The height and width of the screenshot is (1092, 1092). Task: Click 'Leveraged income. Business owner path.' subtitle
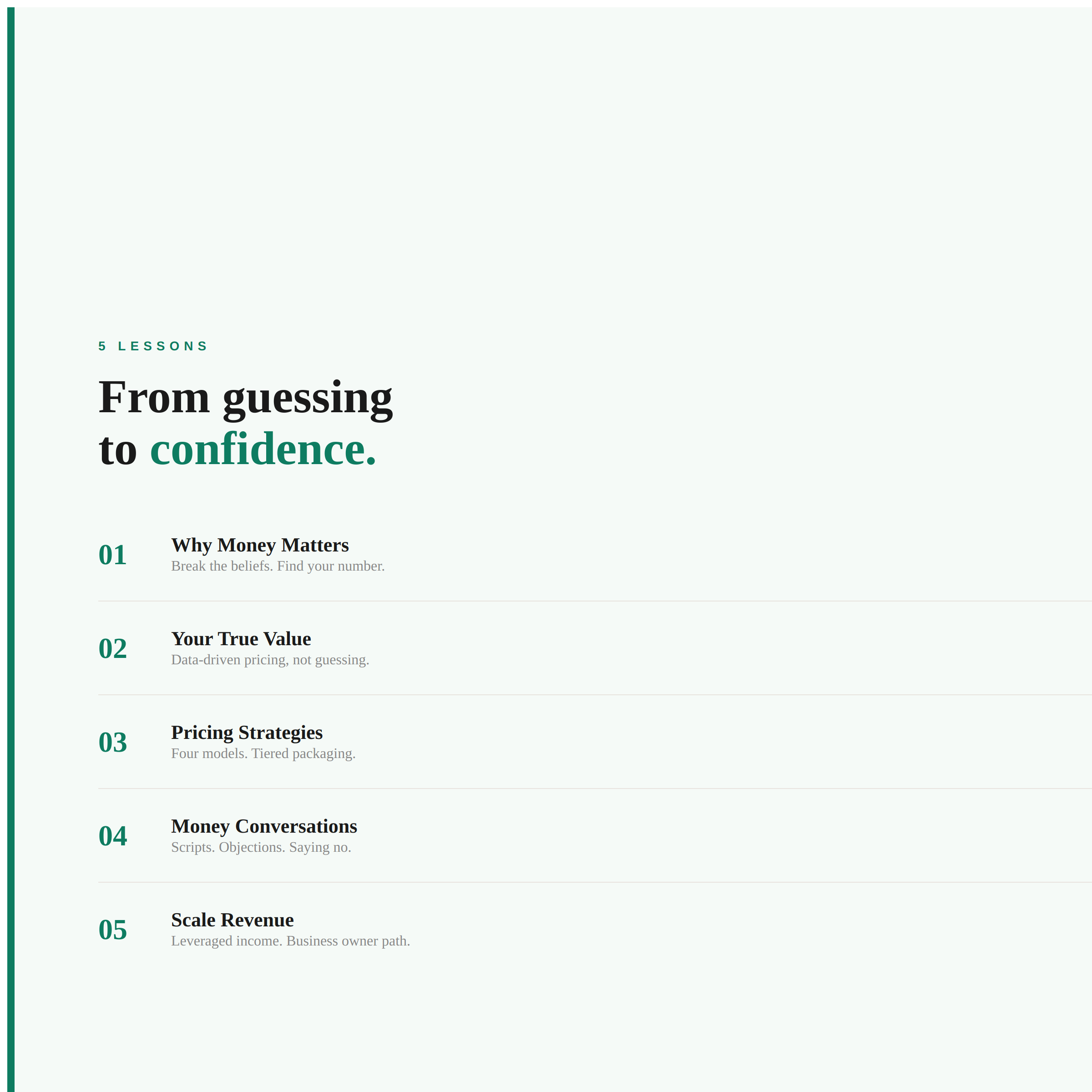click(x=291, y=942)
